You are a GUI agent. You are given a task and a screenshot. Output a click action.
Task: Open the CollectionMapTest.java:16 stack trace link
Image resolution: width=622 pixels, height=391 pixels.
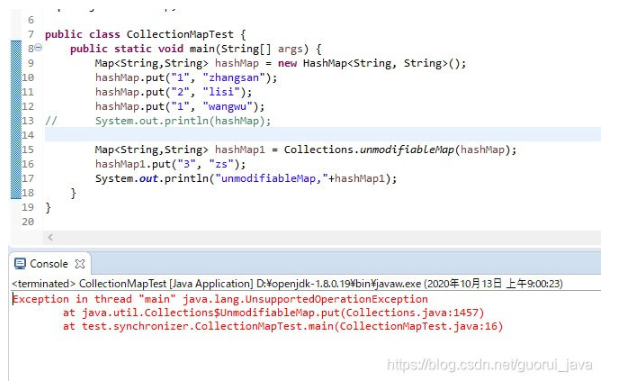tap(419, 326)
